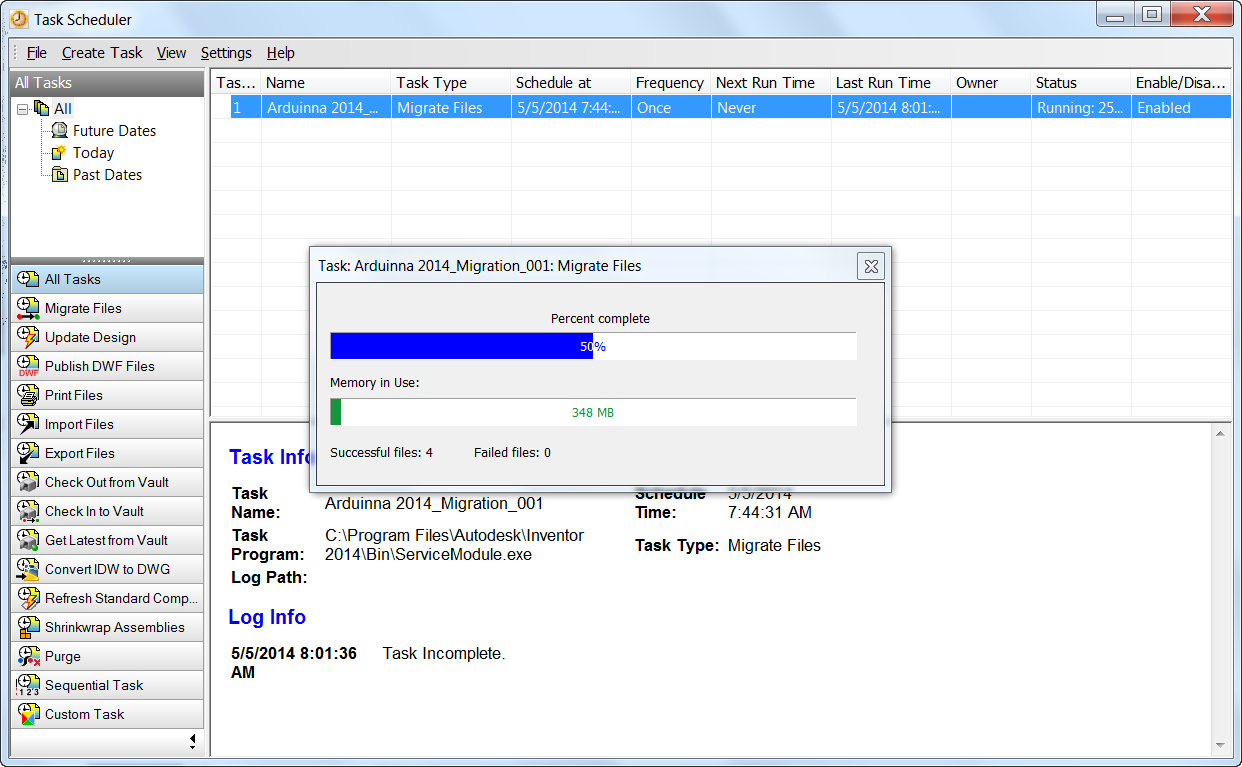
Task: Click the Task Scheduler title bar icon
Action: click(19, 19)
